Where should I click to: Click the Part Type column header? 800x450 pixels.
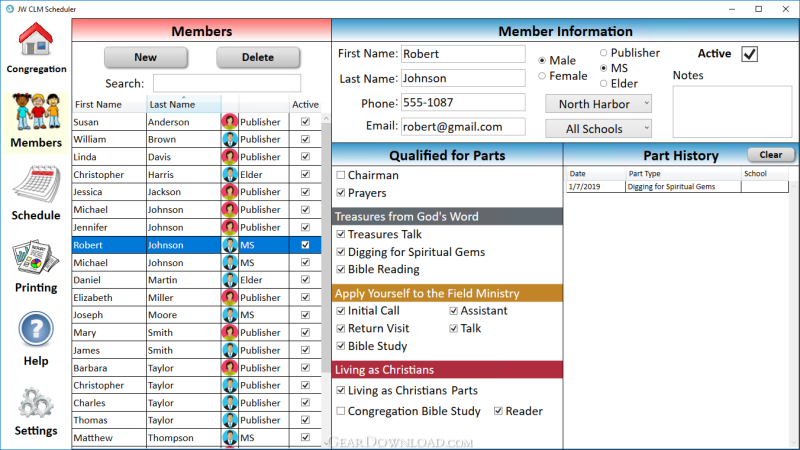click(x=683, y=173)
